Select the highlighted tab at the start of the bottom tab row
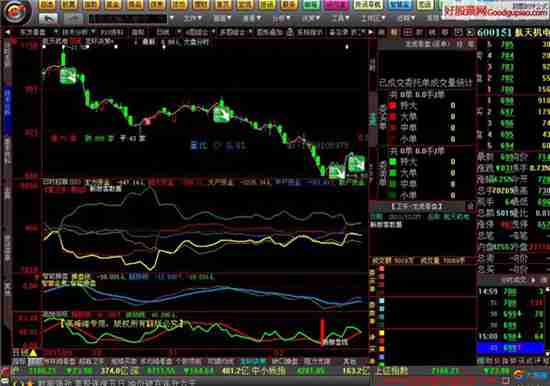The image size is (550, 386). pos(34,361)
